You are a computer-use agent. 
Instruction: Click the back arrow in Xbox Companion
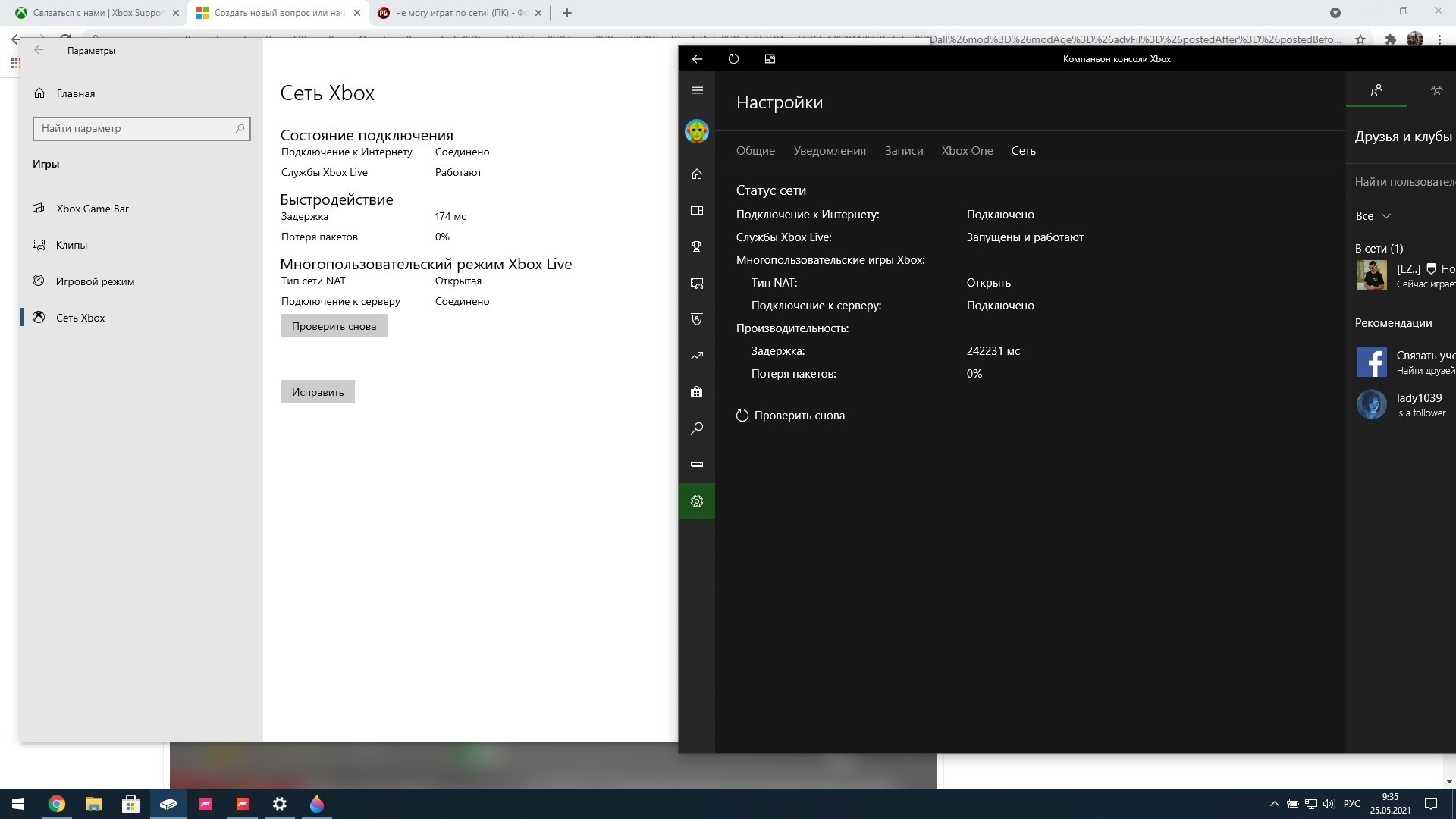(698, 59)
